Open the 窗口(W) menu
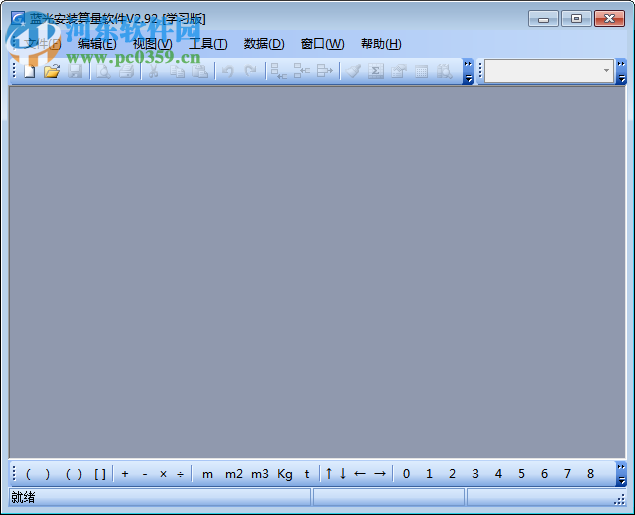The image size is (635, 515). point(322,44)
